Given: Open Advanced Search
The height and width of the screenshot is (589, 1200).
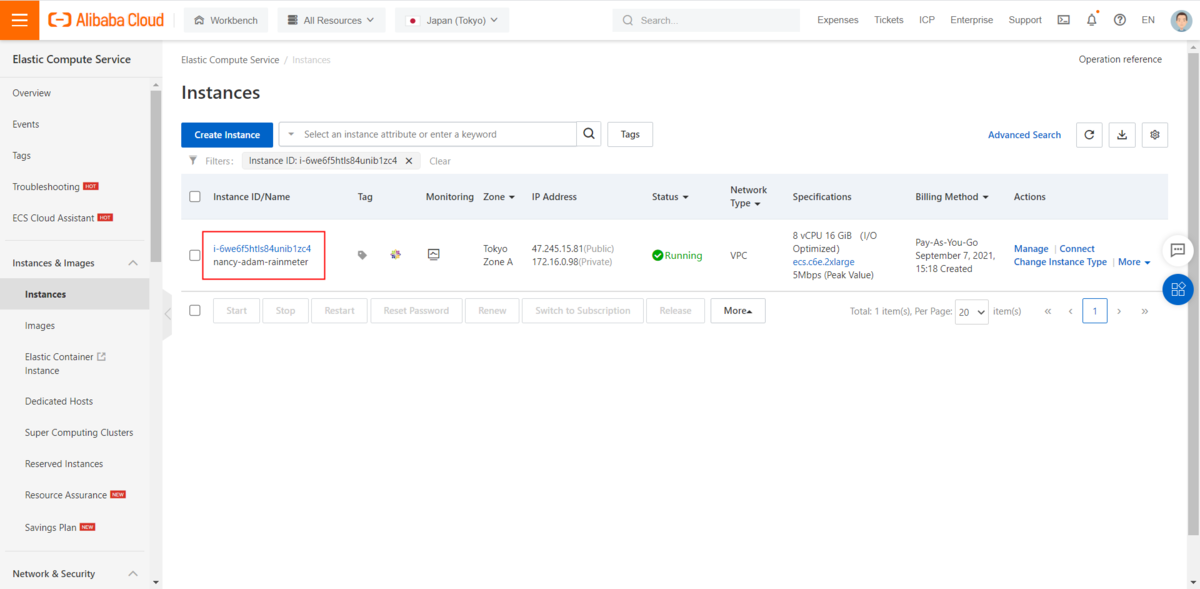Looking at the screenshot, I should click(1024, 135).
